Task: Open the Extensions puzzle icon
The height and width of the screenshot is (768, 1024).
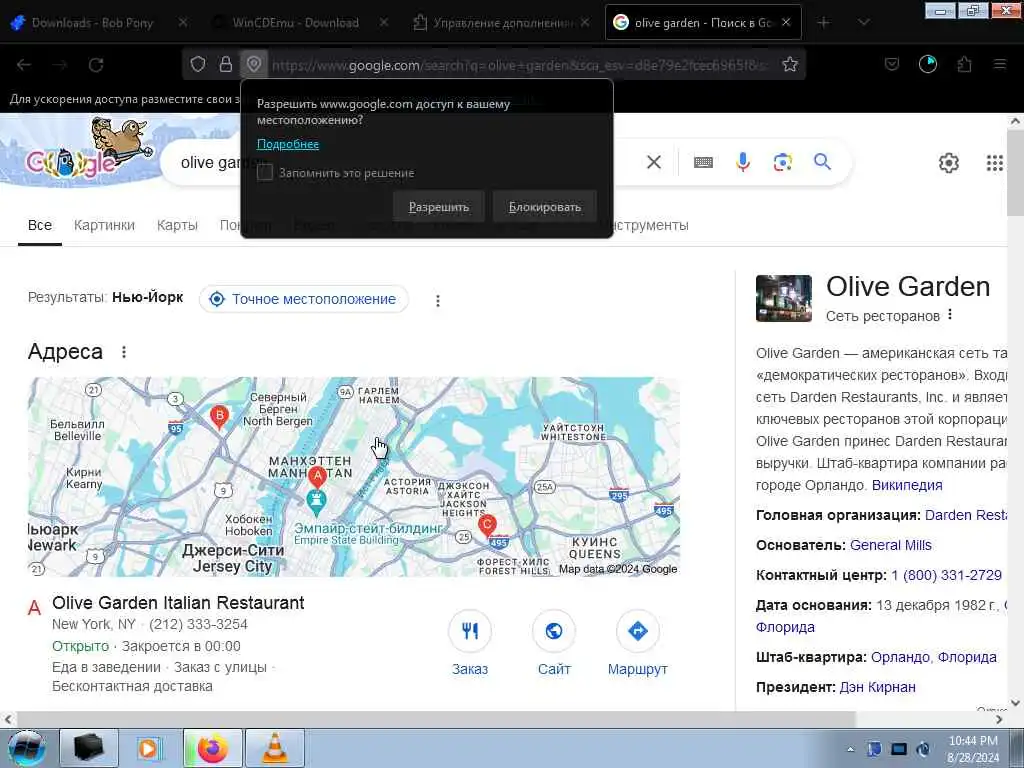Action: coord(965,64)
